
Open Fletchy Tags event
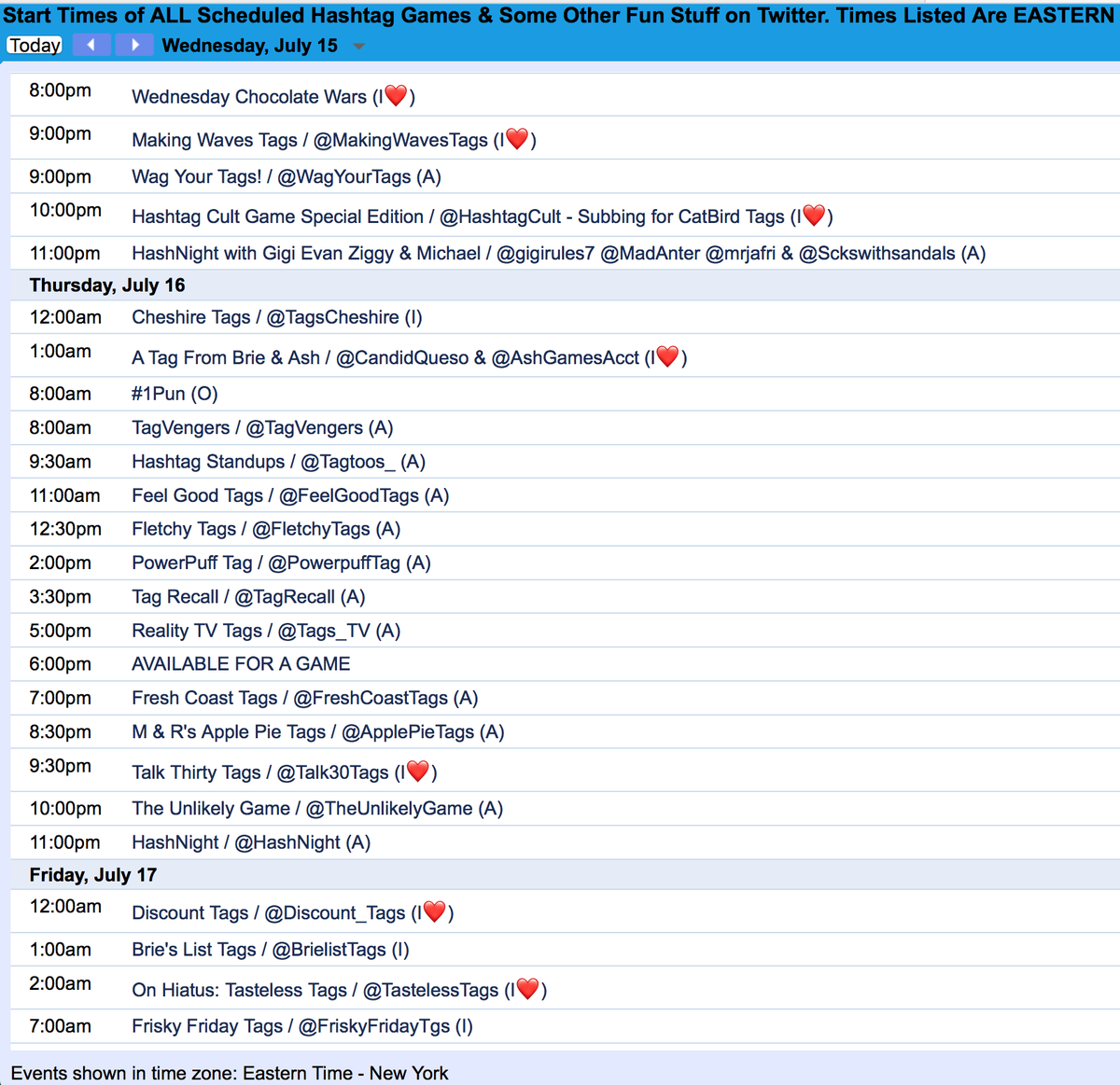click(x=266, y=529)
